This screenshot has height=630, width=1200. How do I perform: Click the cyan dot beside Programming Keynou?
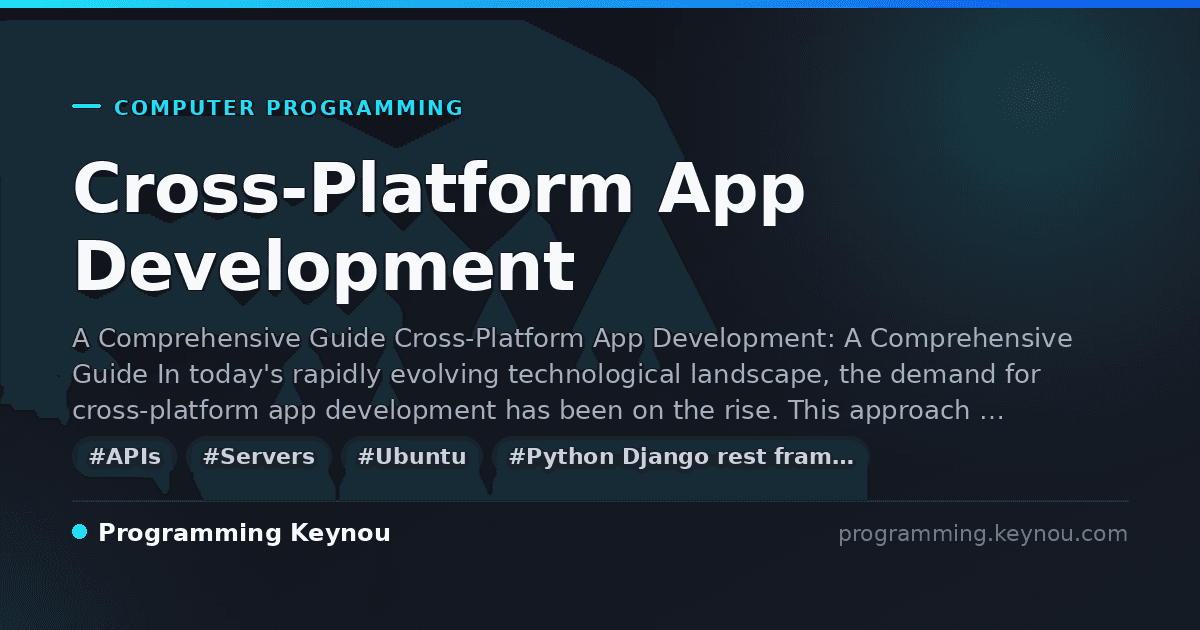click(80, 532)
